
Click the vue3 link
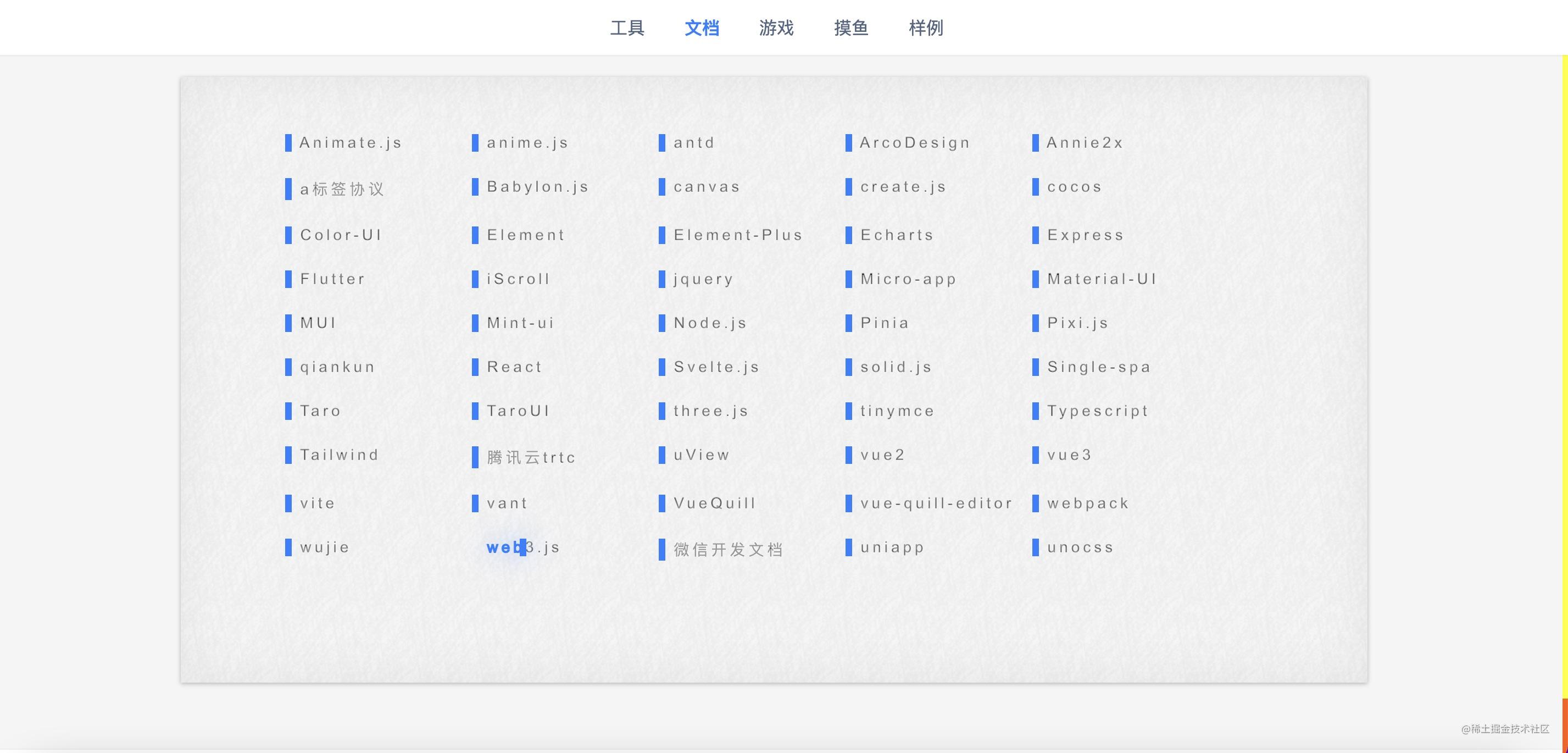point(1070,455)
